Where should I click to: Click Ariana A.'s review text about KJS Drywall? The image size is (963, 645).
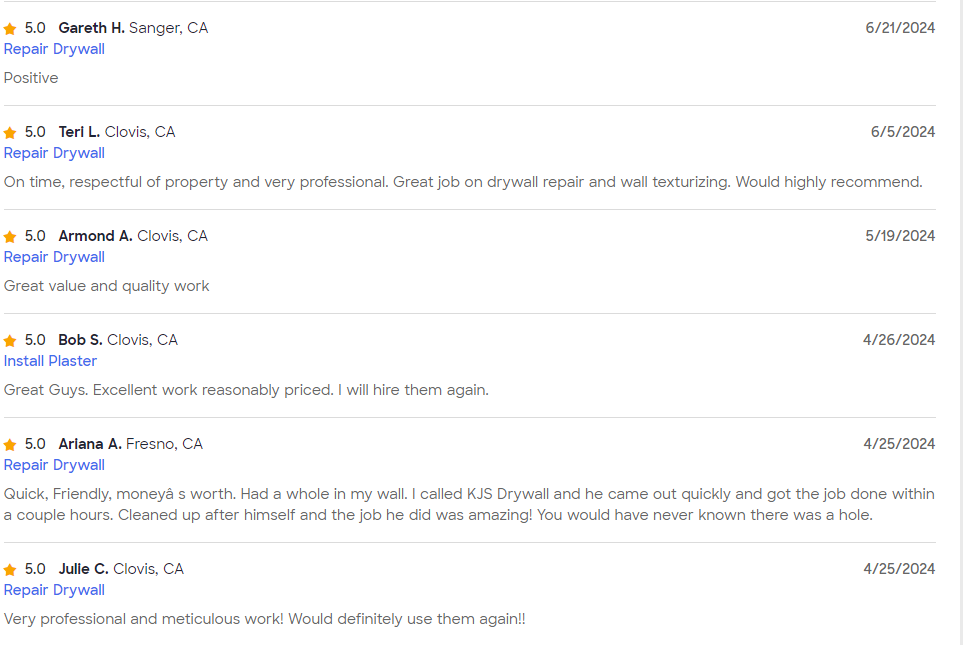[469, 505]
